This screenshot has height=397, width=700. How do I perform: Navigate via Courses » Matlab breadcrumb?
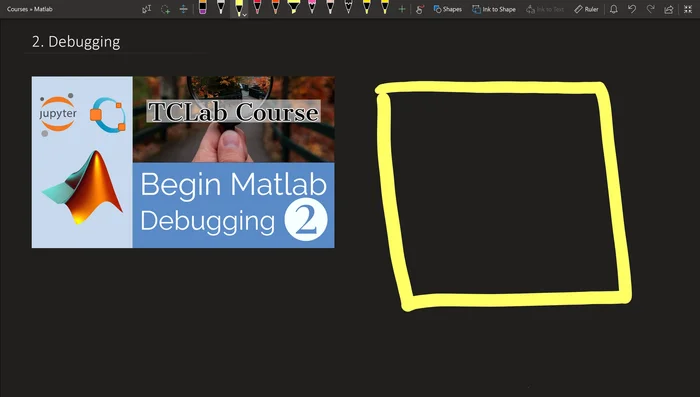click(x=29, y=9)
